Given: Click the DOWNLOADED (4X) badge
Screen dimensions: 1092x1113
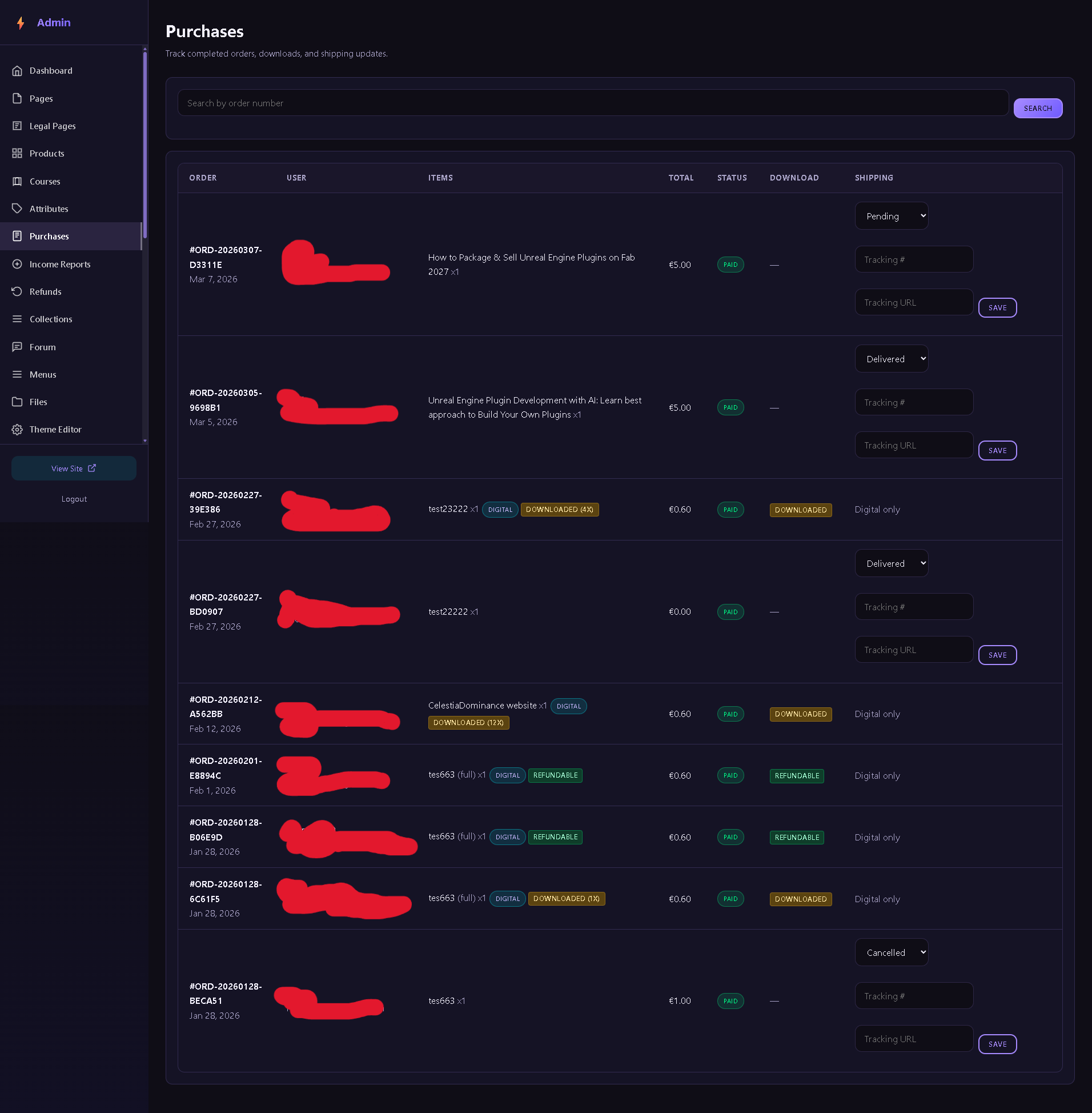Looking at the screenshot, I should tap(559, 510).
